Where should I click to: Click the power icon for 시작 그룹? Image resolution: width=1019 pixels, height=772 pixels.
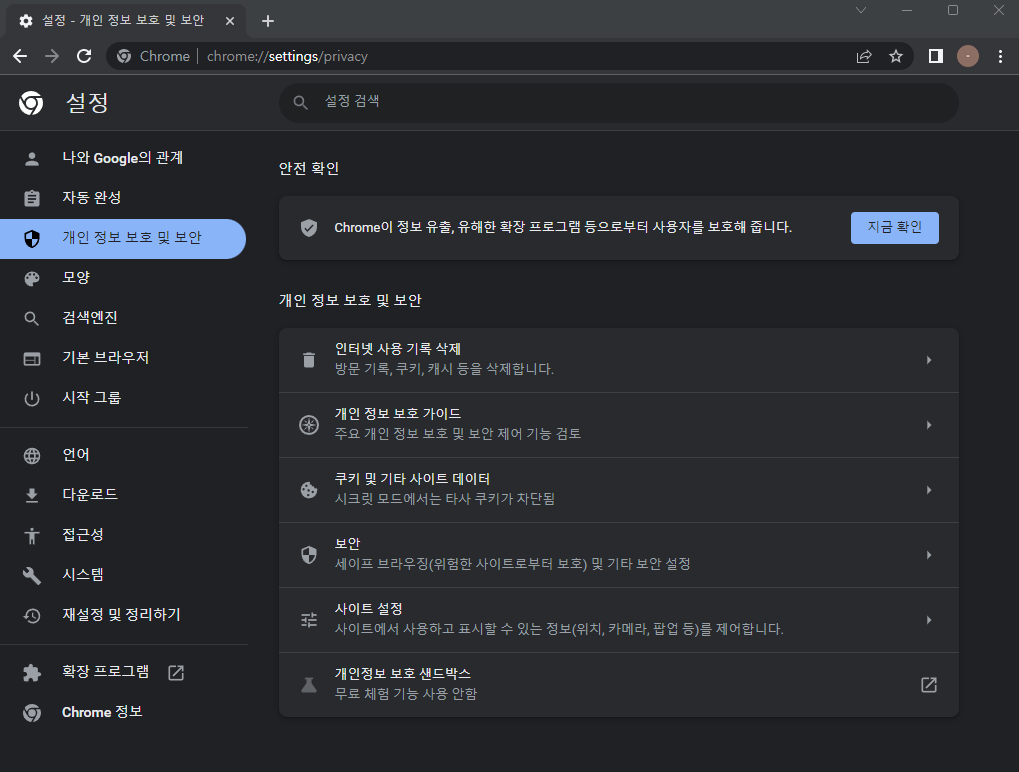(32, 398)
